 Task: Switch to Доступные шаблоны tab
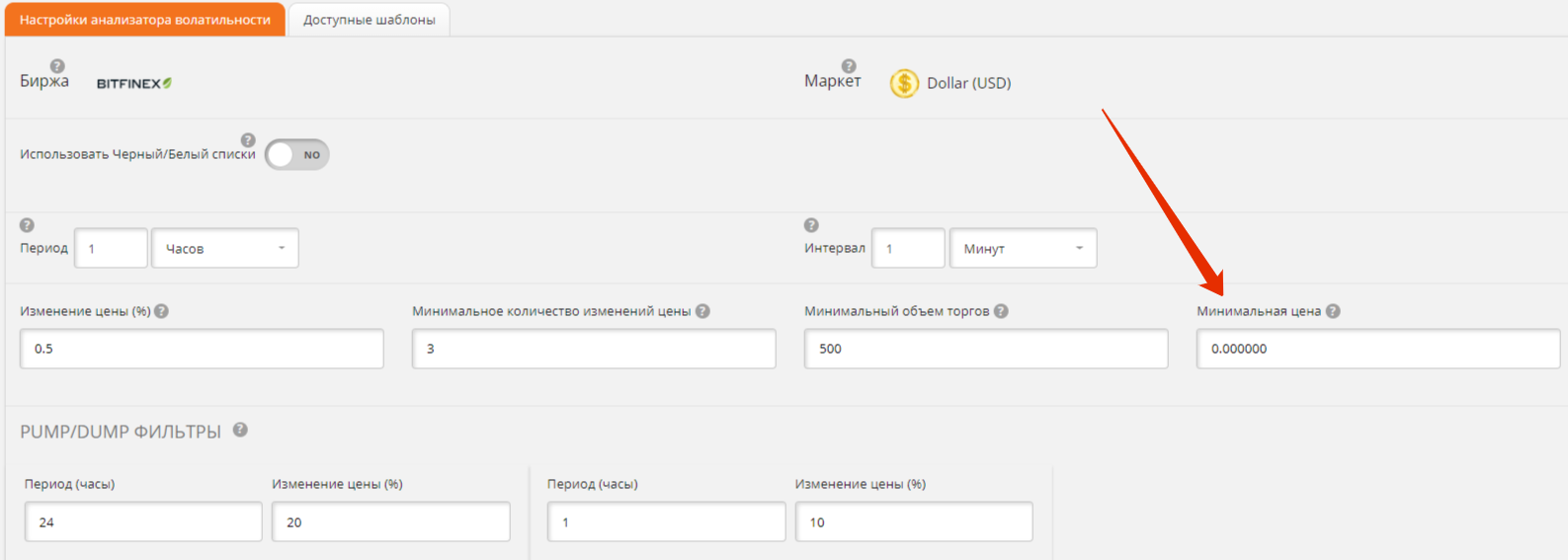[369, 20]
